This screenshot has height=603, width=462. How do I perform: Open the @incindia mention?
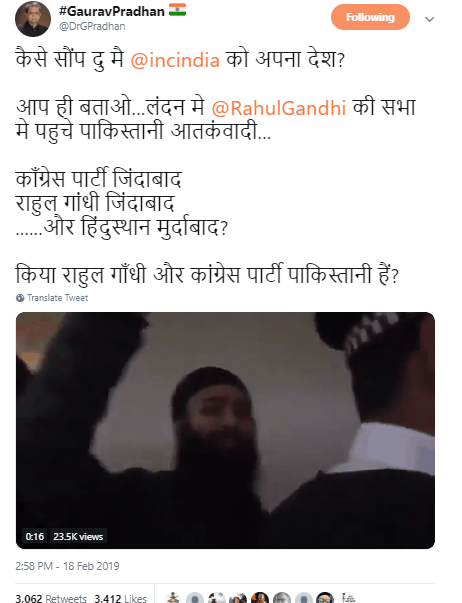point(175,60)
